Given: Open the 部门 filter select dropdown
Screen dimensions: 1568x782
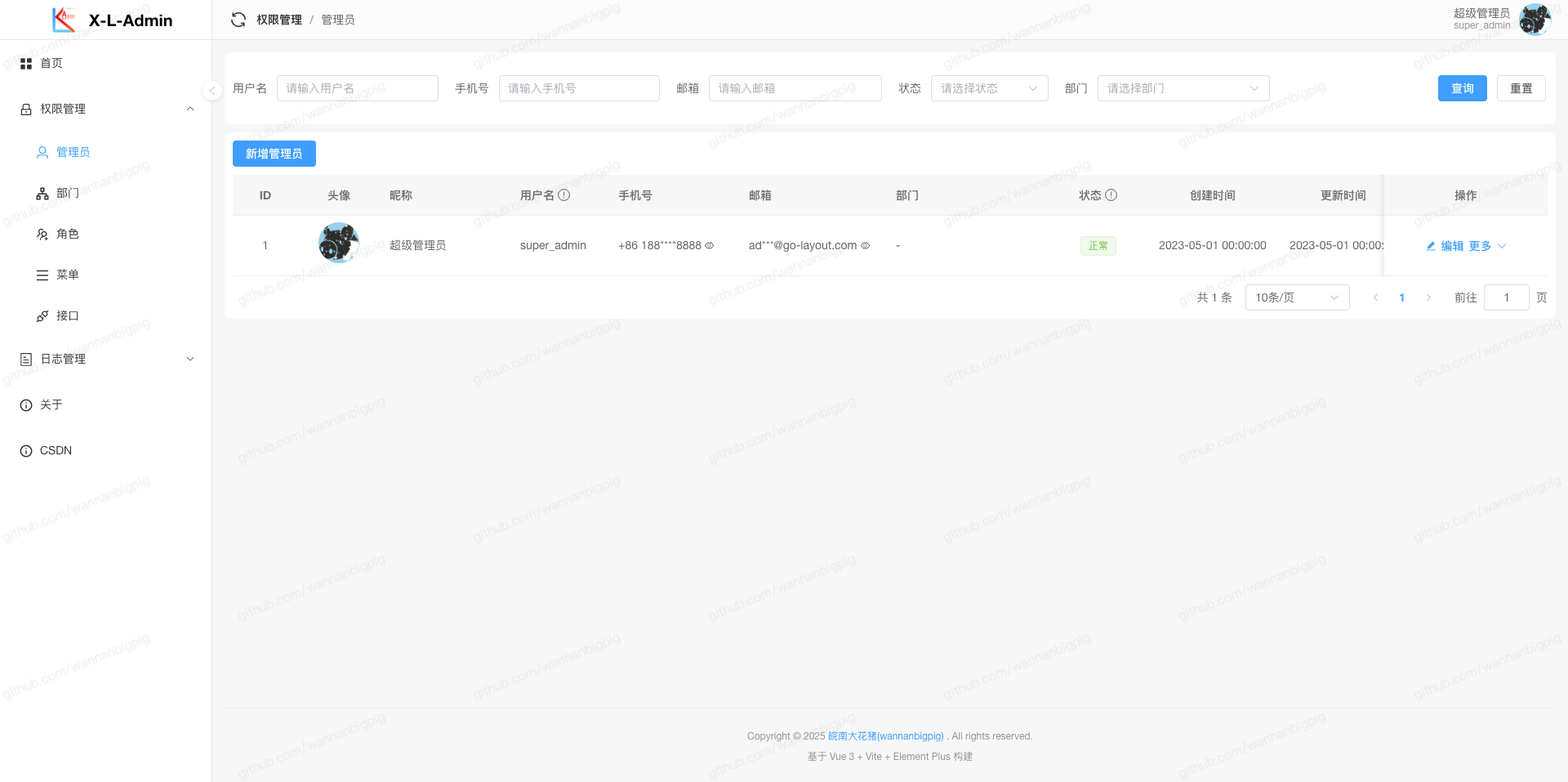Looking at the screenshot, I should (x=1183, y=88).
